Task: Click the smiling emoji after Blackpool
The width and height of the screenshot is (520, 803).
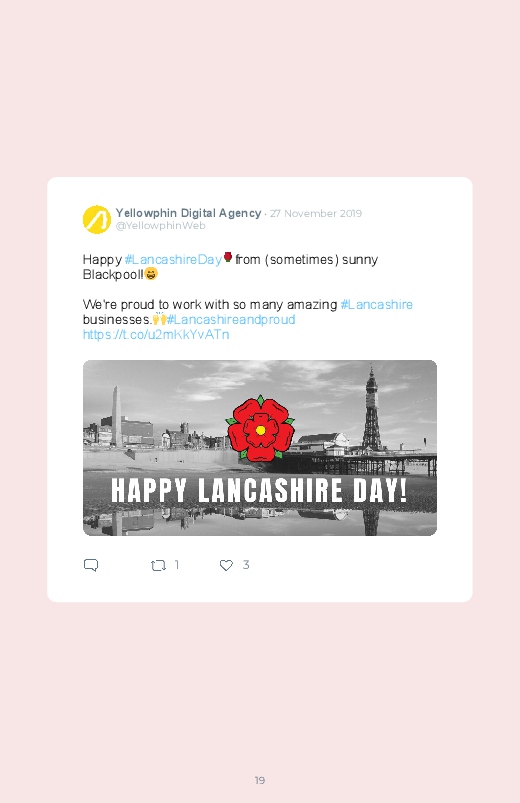Action: click(x=151, y=274)
